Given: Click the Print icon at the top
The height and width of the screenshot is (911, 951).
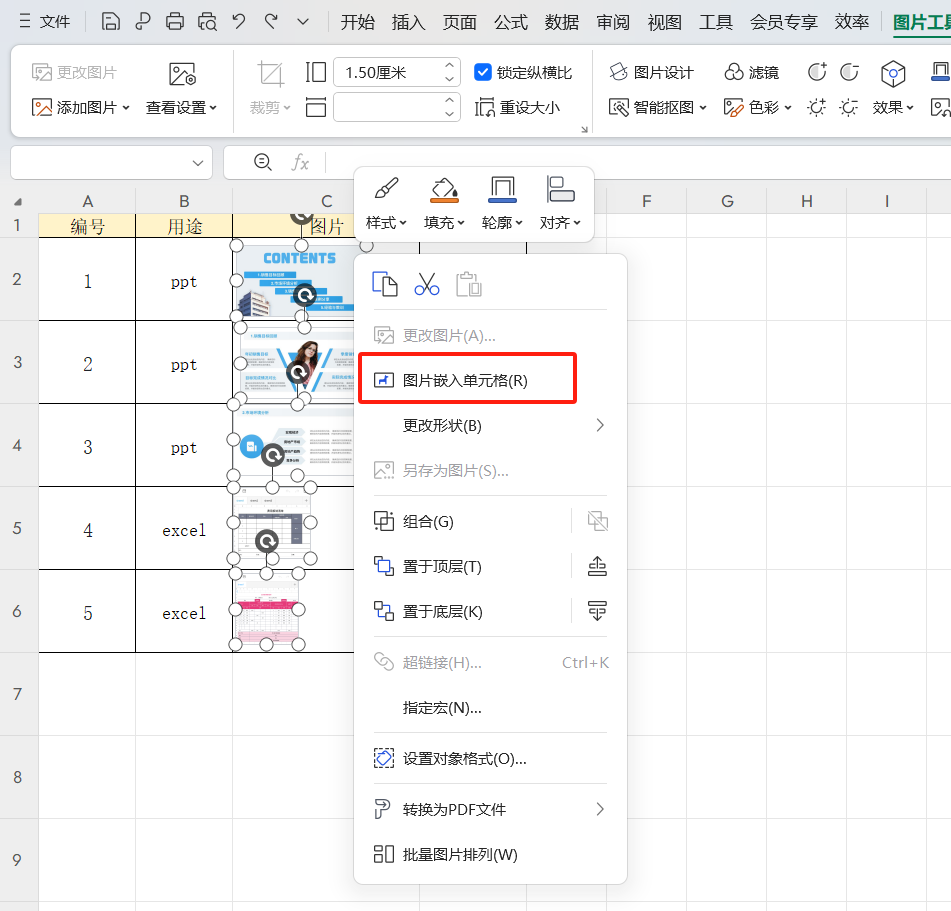Looking at the screenshot, I should (x=175, y=21).
